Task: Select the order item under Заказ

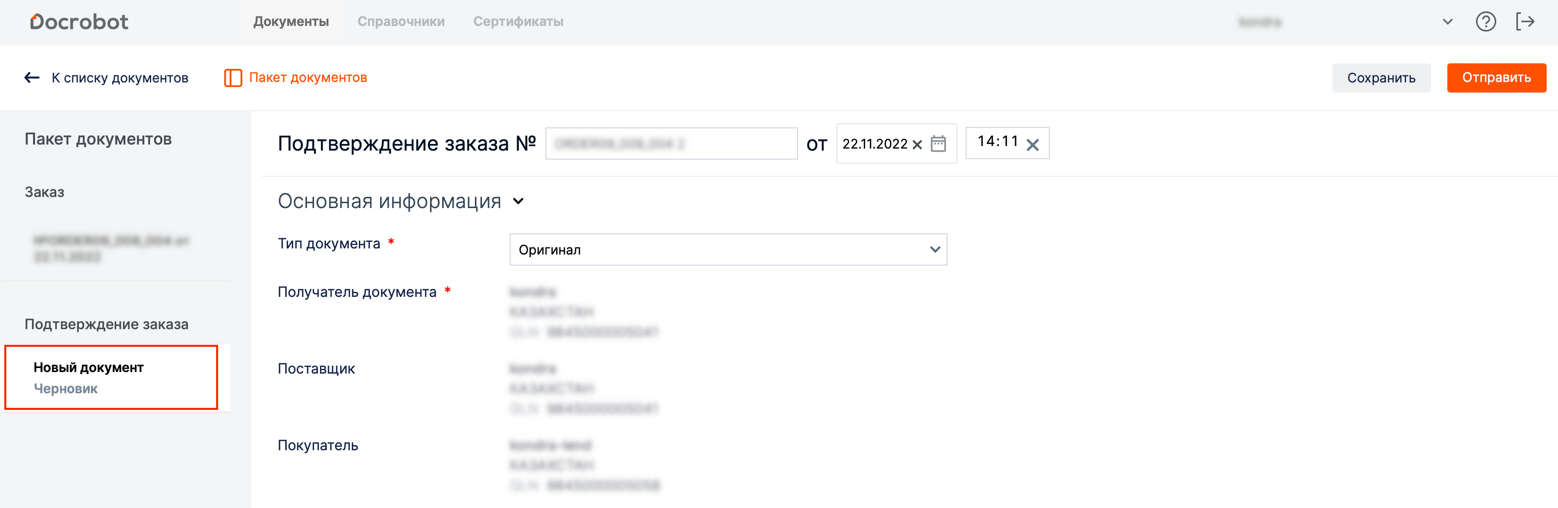Action: click(111, 248)
